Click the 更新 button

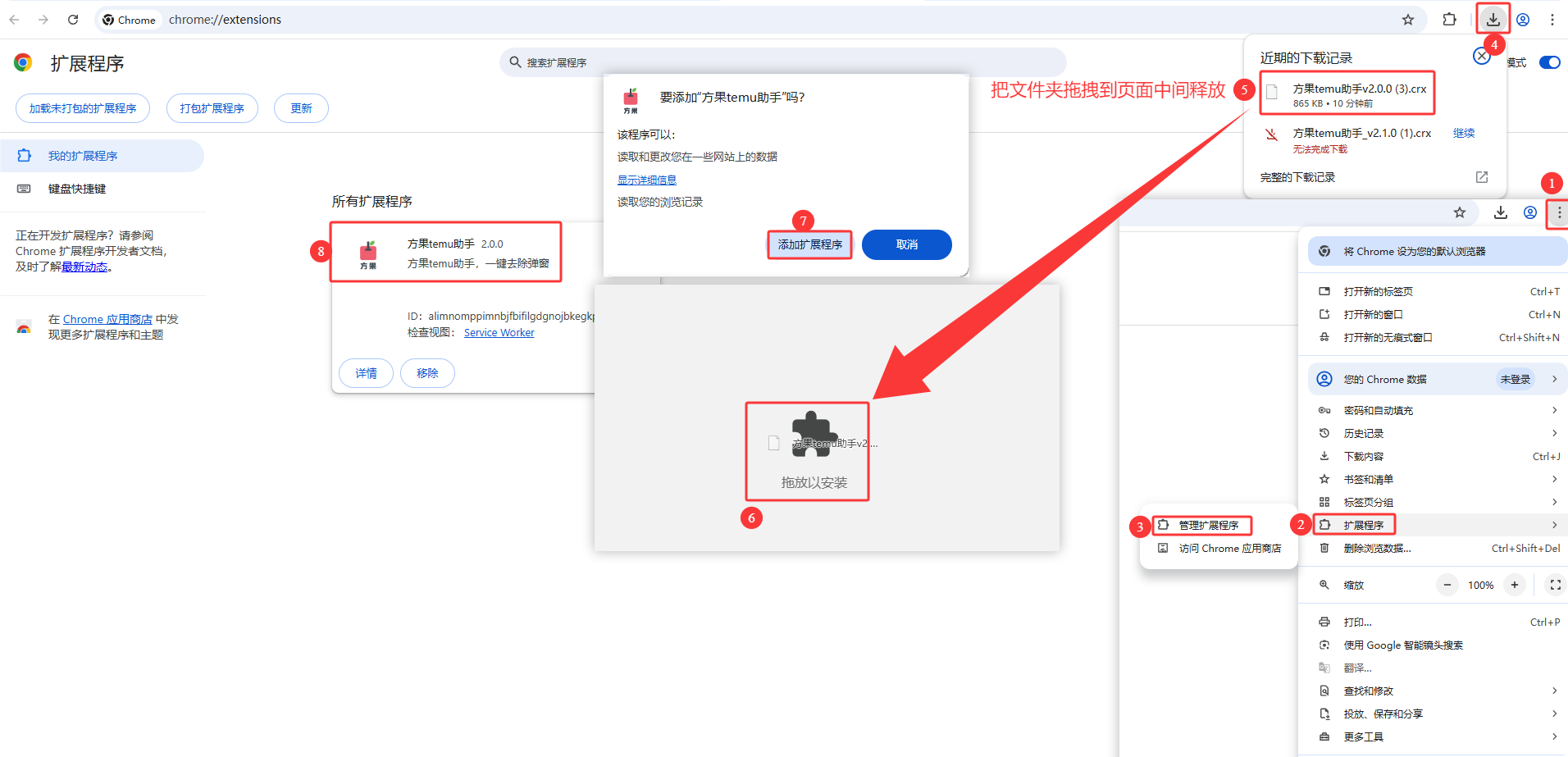coord(301,108)
